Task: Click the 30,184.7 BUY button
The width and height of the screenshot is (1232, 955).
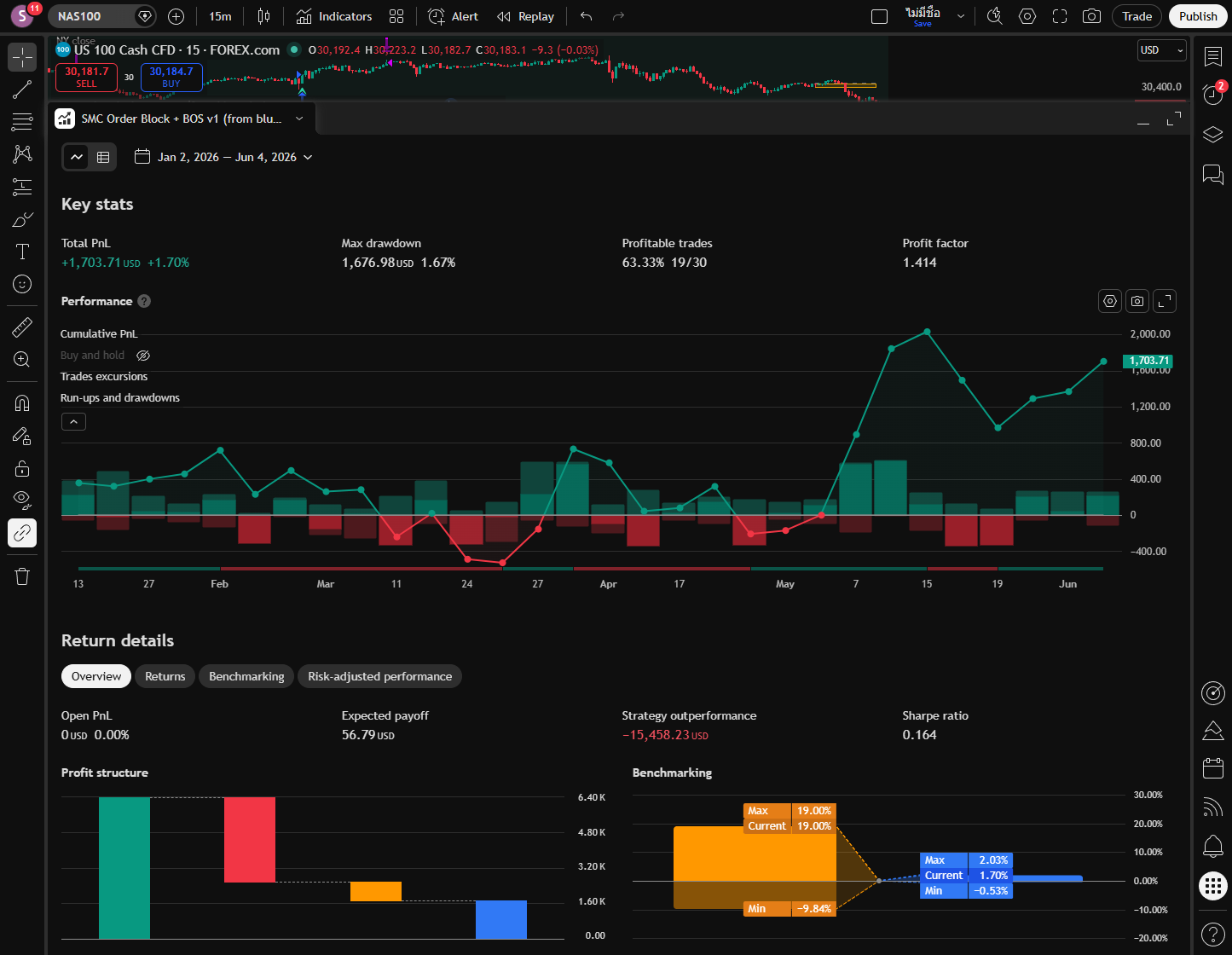Action: [171, 77]
